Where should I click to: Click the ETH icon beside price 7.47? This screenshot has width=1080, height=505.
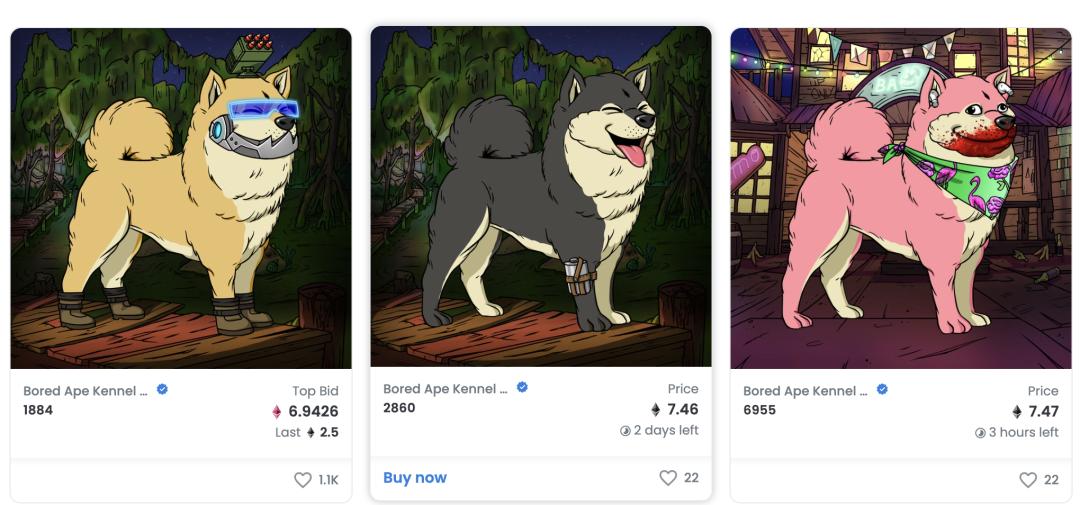tap(1017, 412)
